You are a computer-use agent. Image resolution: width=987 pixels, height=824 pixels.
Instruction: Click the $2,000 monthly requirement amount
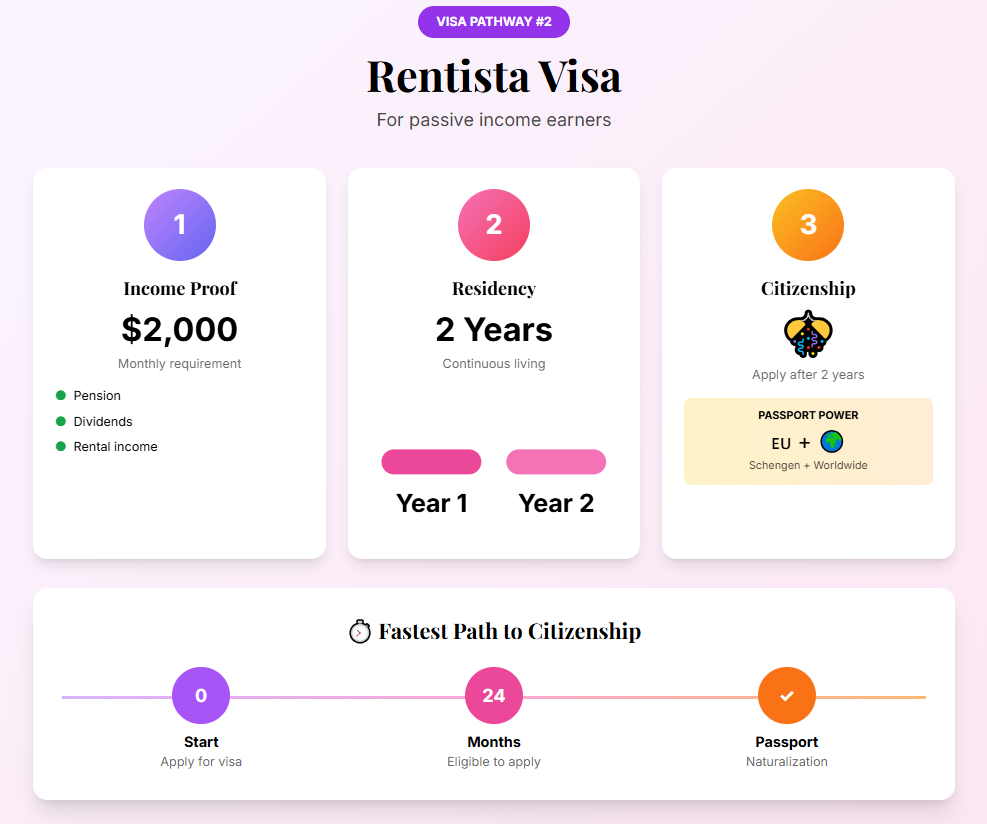(x=180, y=329)
